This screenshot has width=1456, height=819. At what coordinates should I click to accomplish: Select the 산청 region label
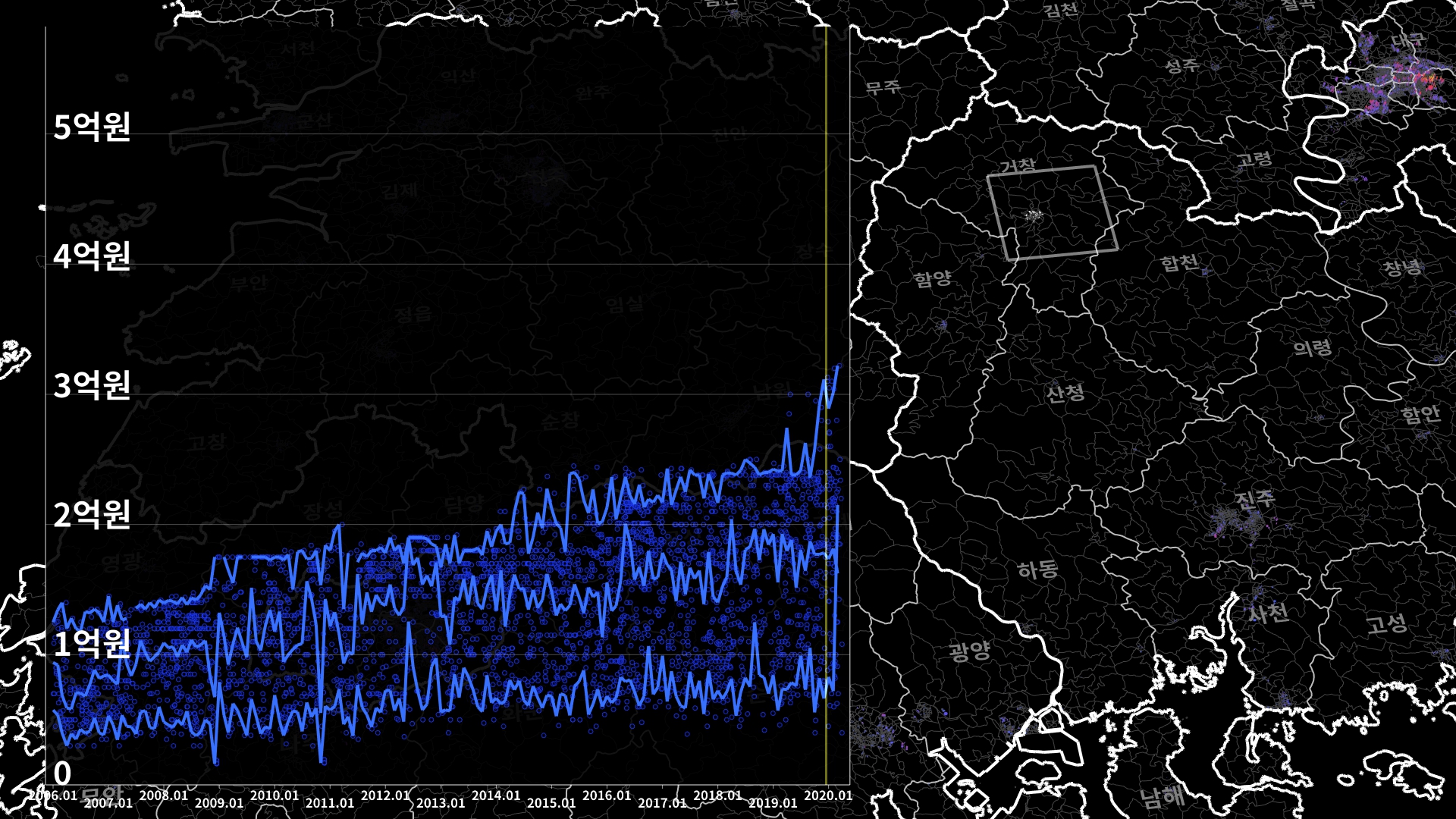1065,393
